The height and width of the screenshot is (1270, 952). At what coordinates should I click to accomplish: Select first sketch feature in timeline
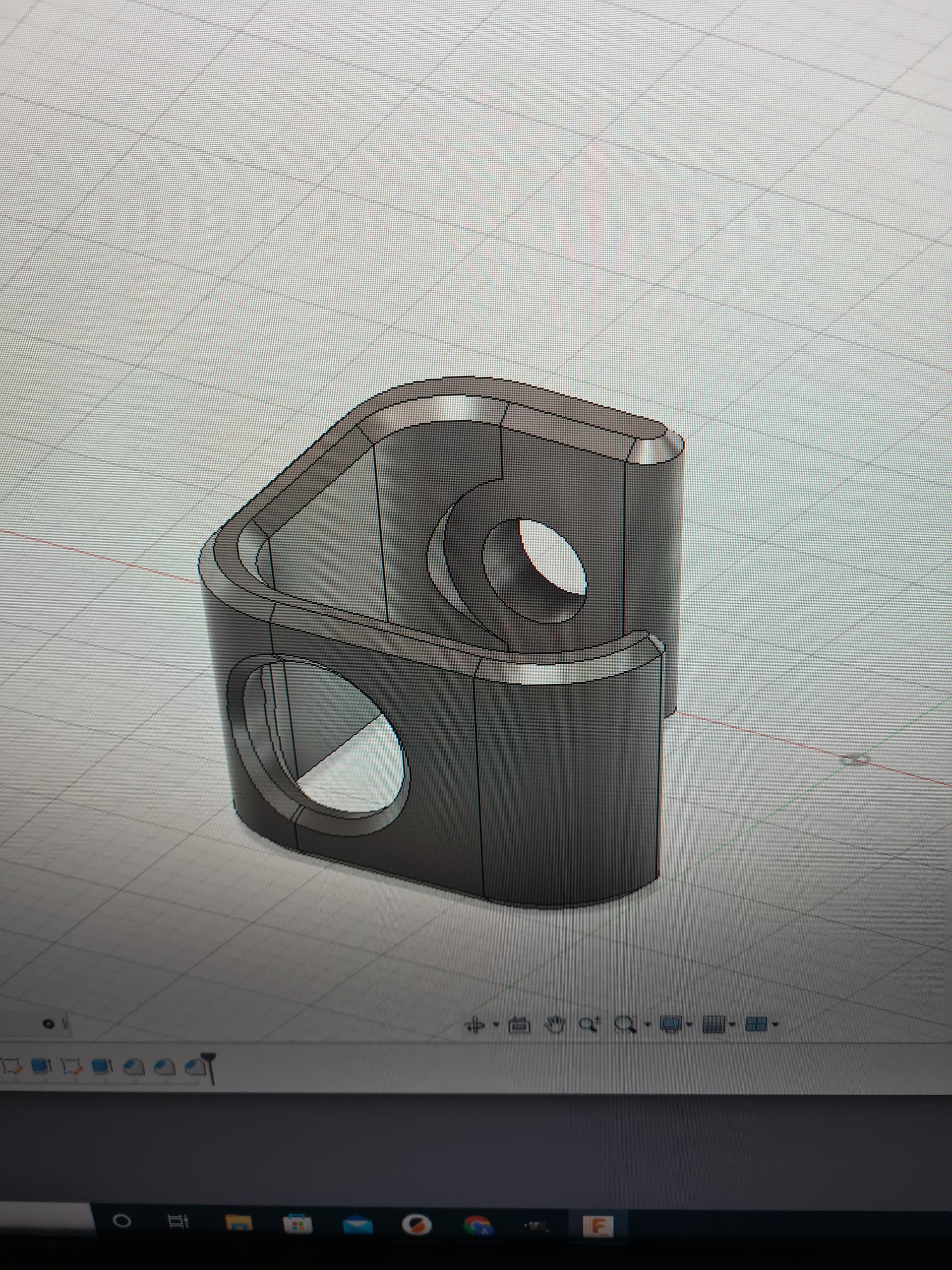pos(11,1066)
